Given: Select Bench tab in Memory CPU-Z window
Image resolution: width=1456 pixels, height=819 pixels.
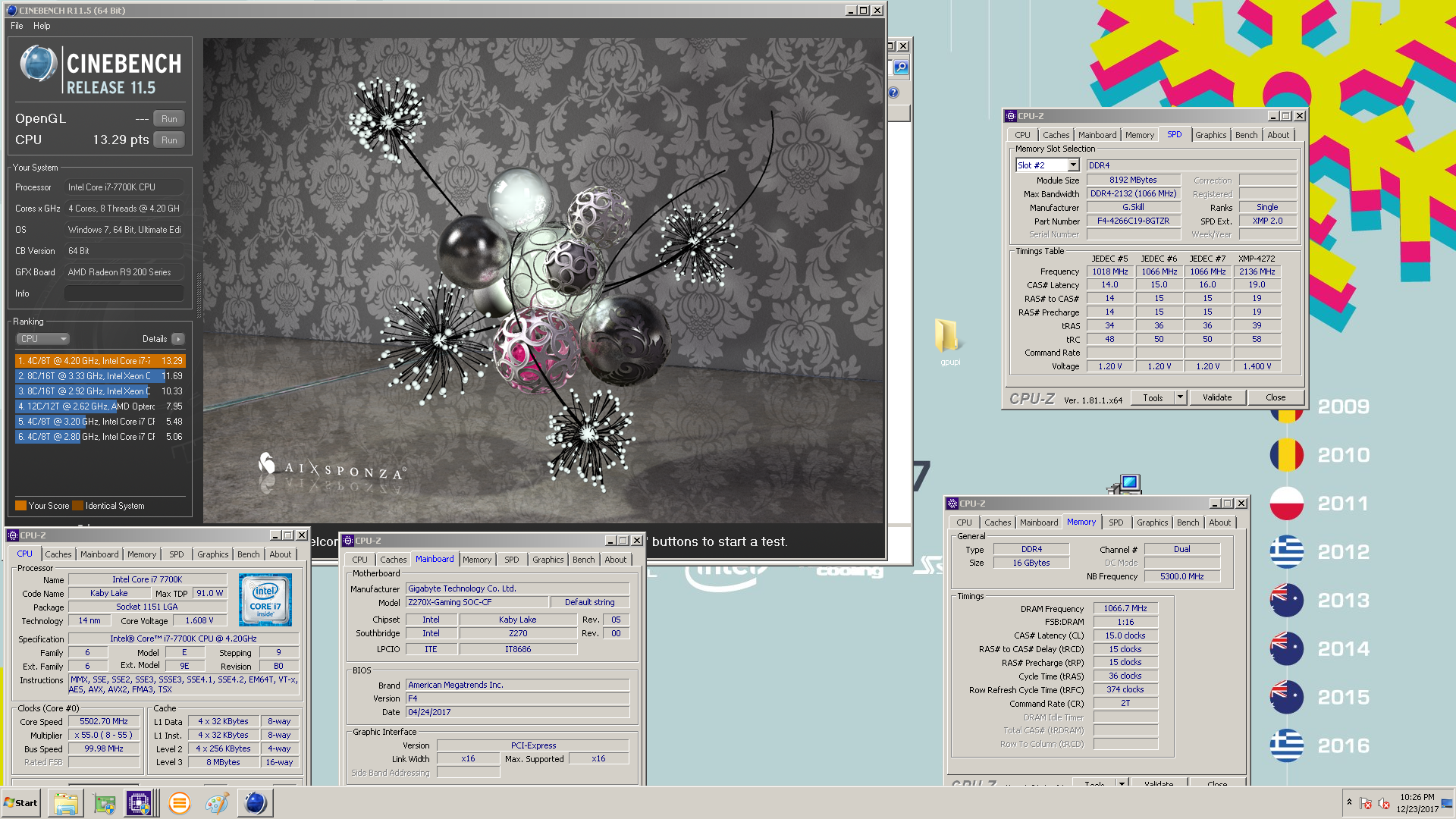Looking at the screenshot, I should 1188,522.
